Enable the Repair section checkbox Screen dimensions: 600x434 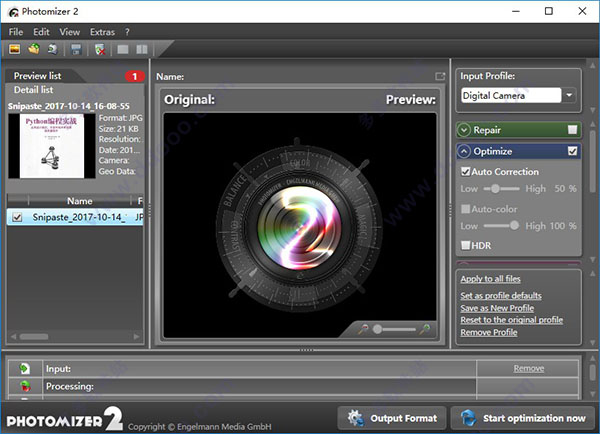pyautogui.click(x=572, y=130)
